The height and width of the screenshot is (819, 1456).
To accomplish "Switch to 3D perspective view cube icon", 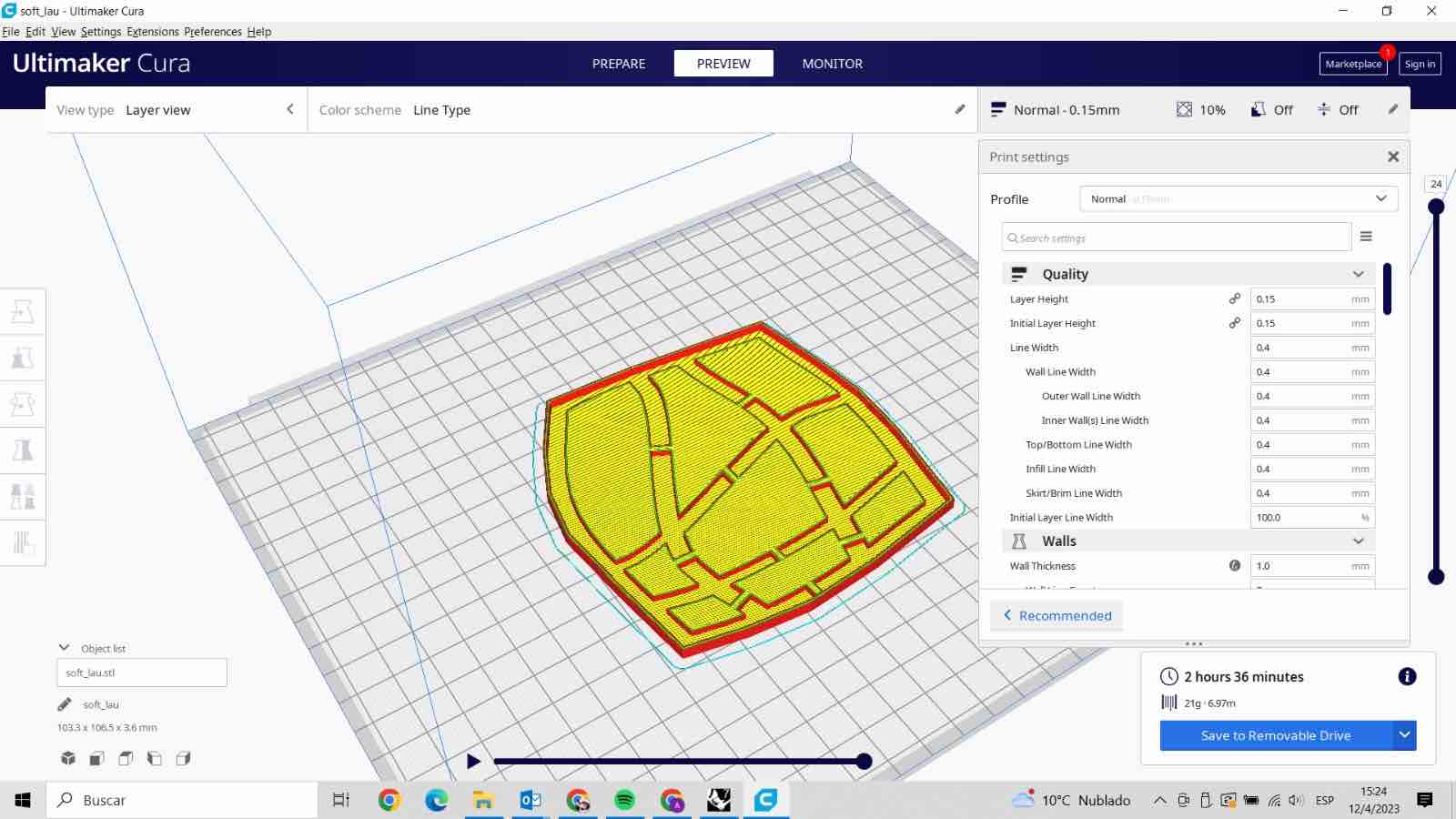I will tap(68, 758).
